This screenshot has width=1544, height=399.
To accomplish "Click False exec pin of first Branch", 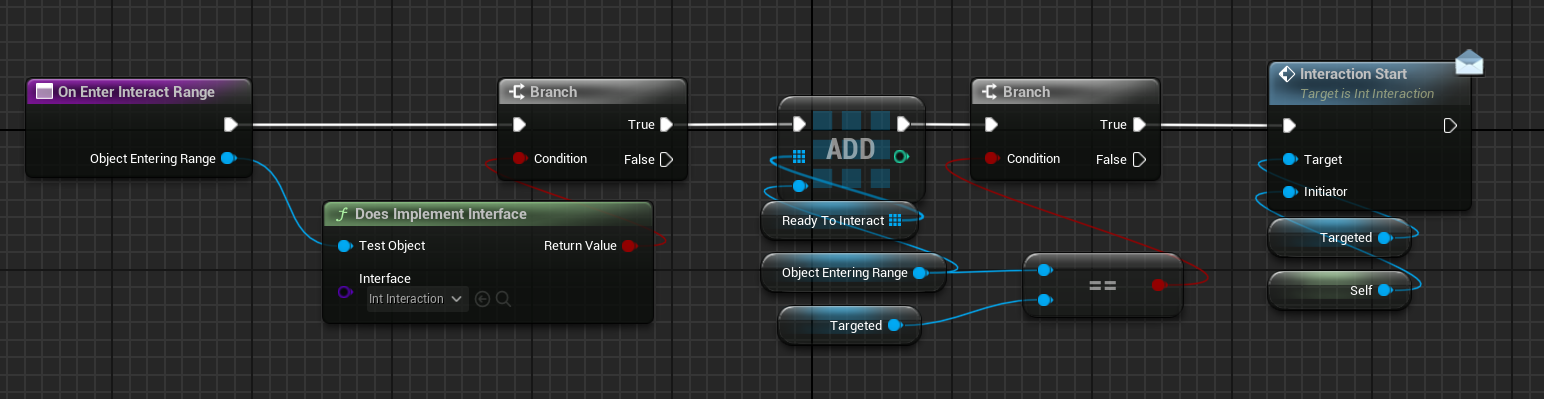I will click(667, 159).
